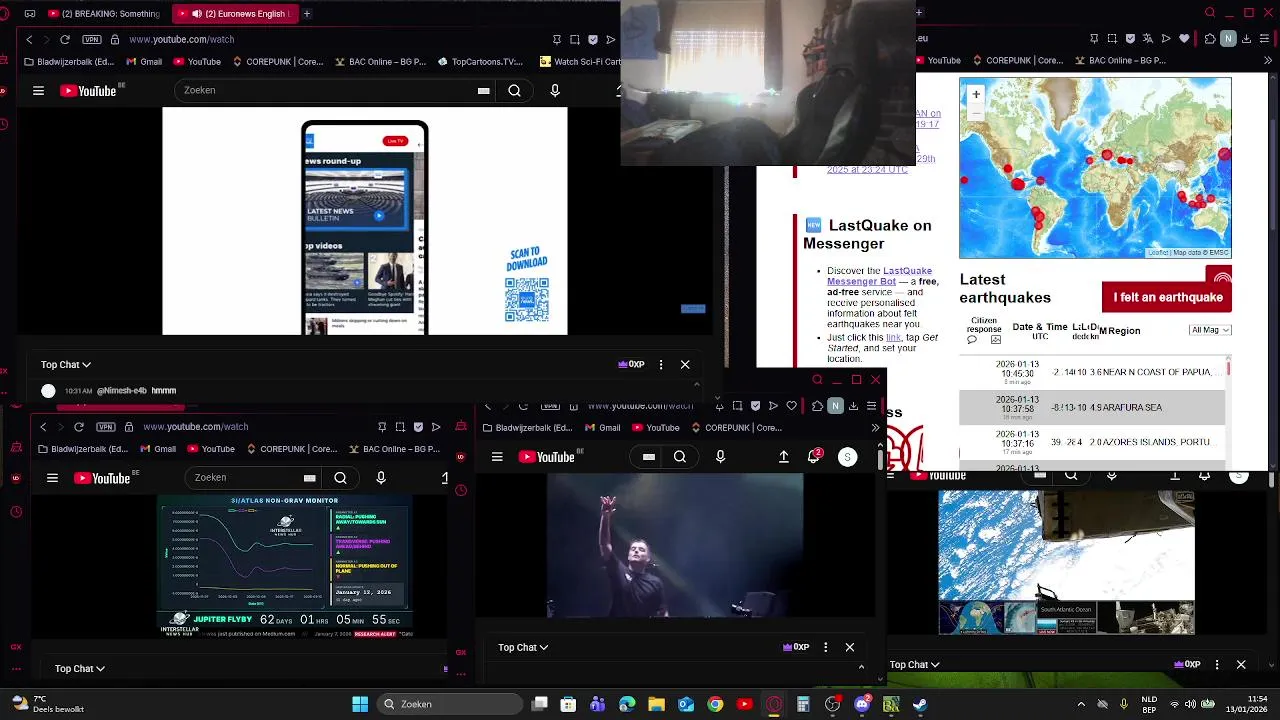
Task: Select the Euronews English browser tab
Action: coord(236,14)
